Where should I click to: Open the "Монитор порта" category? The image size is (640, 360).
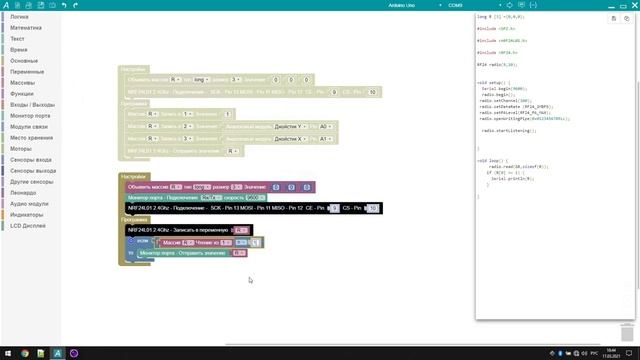[x=30, y=116]
